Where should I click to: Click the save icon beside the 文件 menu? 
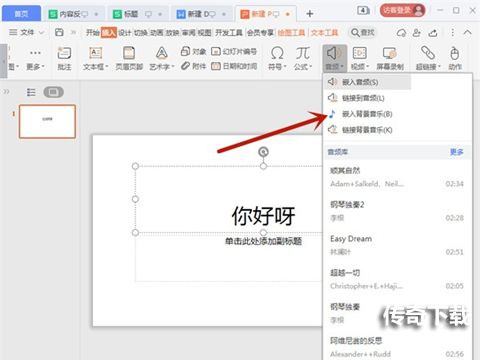(x=59, y=32)
